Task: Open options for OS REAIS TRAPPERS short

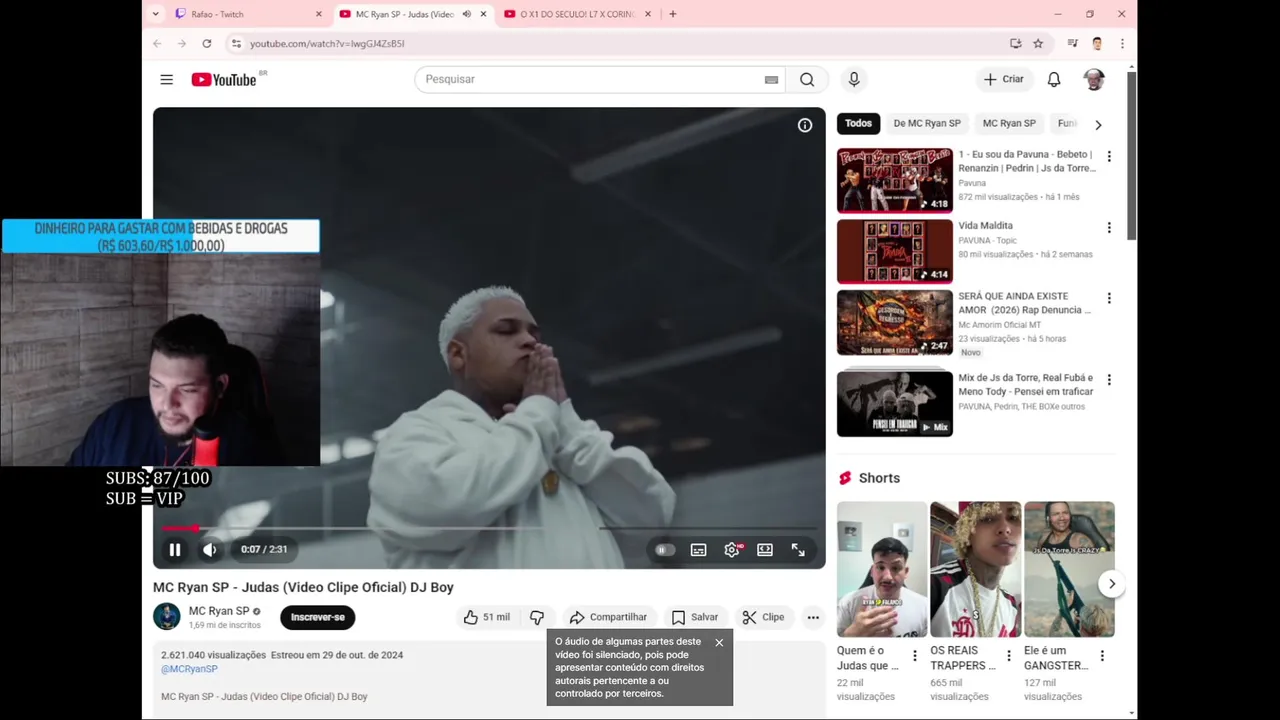Action: 1008,656
